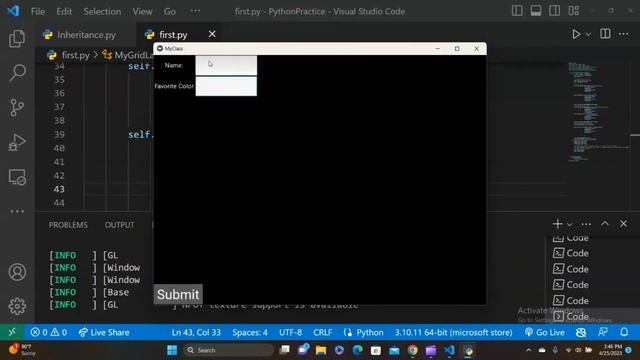Change indentation via Spaces: 4

[x=250, y=332]
